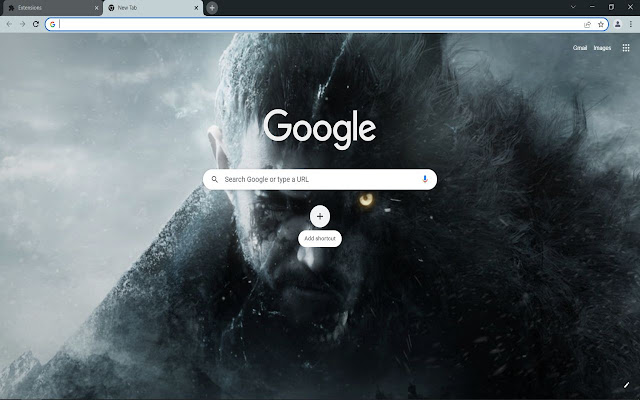Click the large Google logo

pyautogui.click(x=320, y=129)
